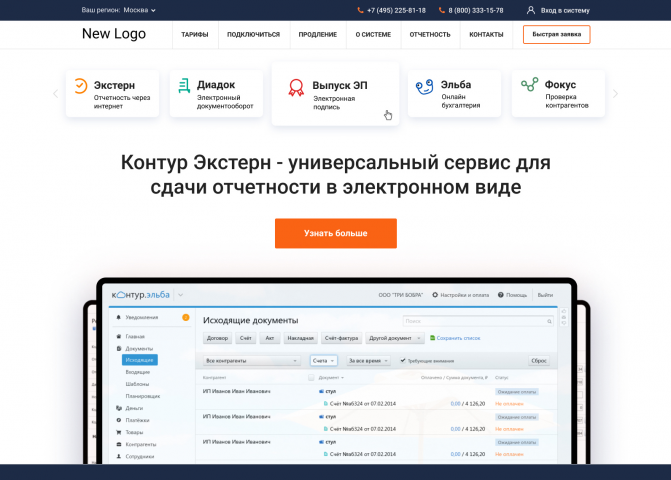Image resolution: width=671 pixels, height=480 pixels.
Task: Click the user icon near Вход в систему
Action: [x=531, y=10]
